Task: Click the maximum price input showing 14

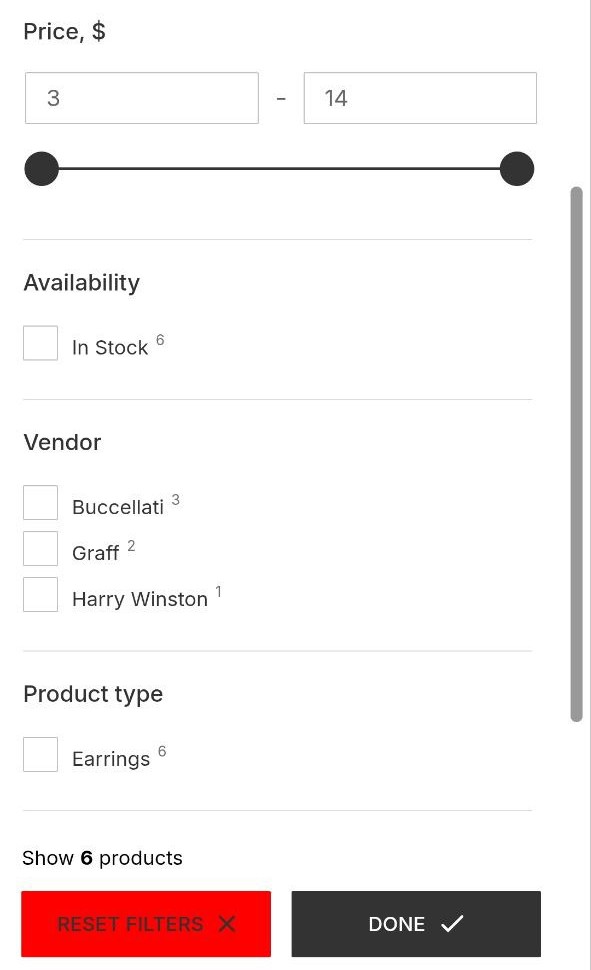Action: (x=419, y=98)
